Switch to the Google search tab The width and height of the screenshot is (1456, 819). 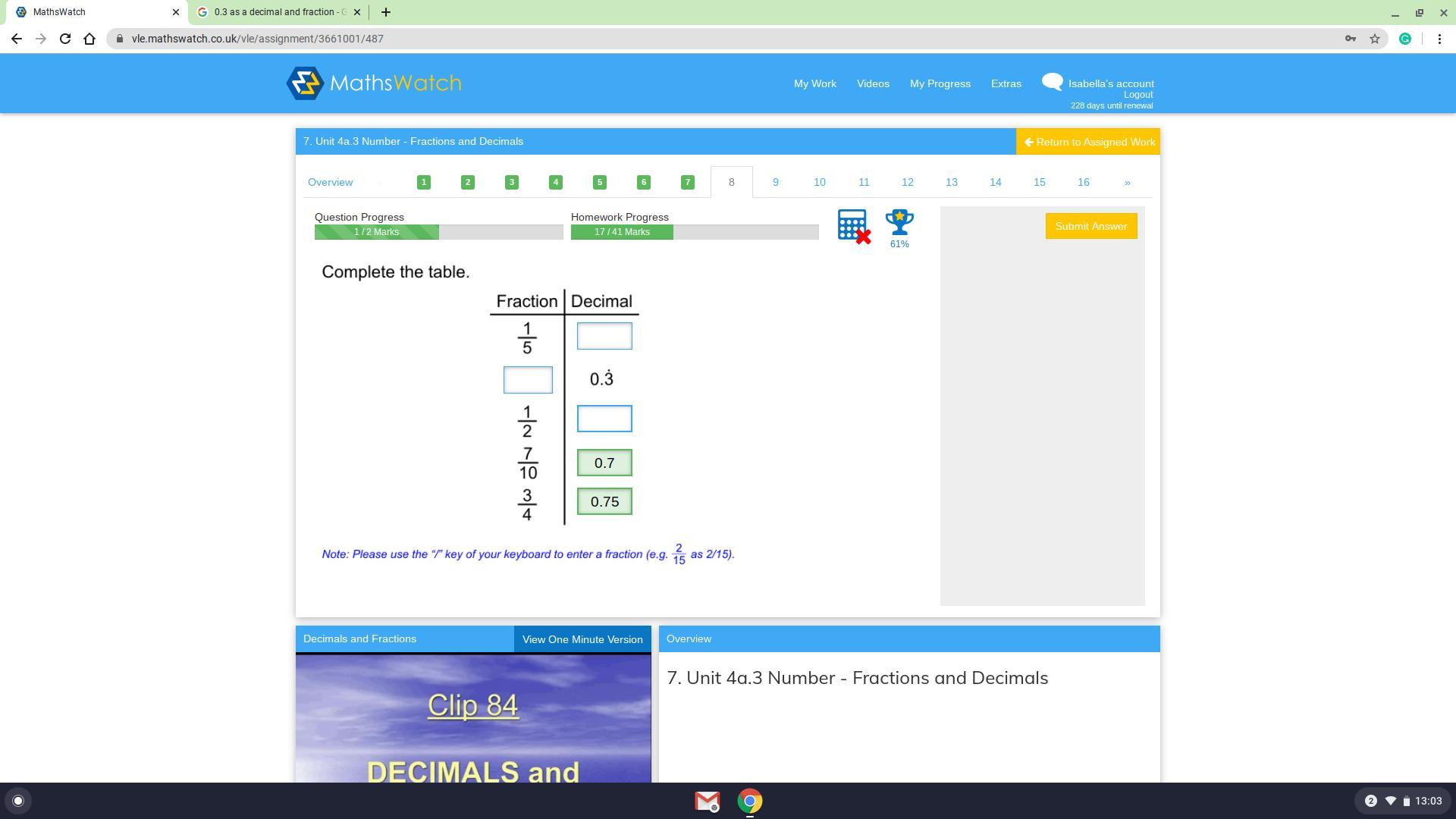click(278, 12)
